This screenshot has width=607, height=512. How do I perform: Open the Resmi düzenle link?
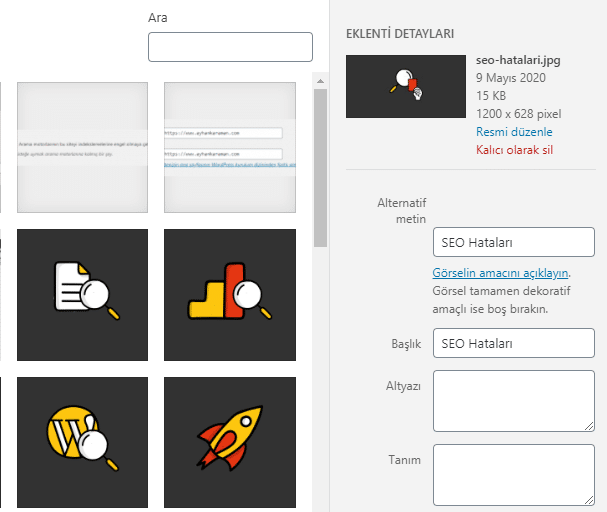point(514,132)
